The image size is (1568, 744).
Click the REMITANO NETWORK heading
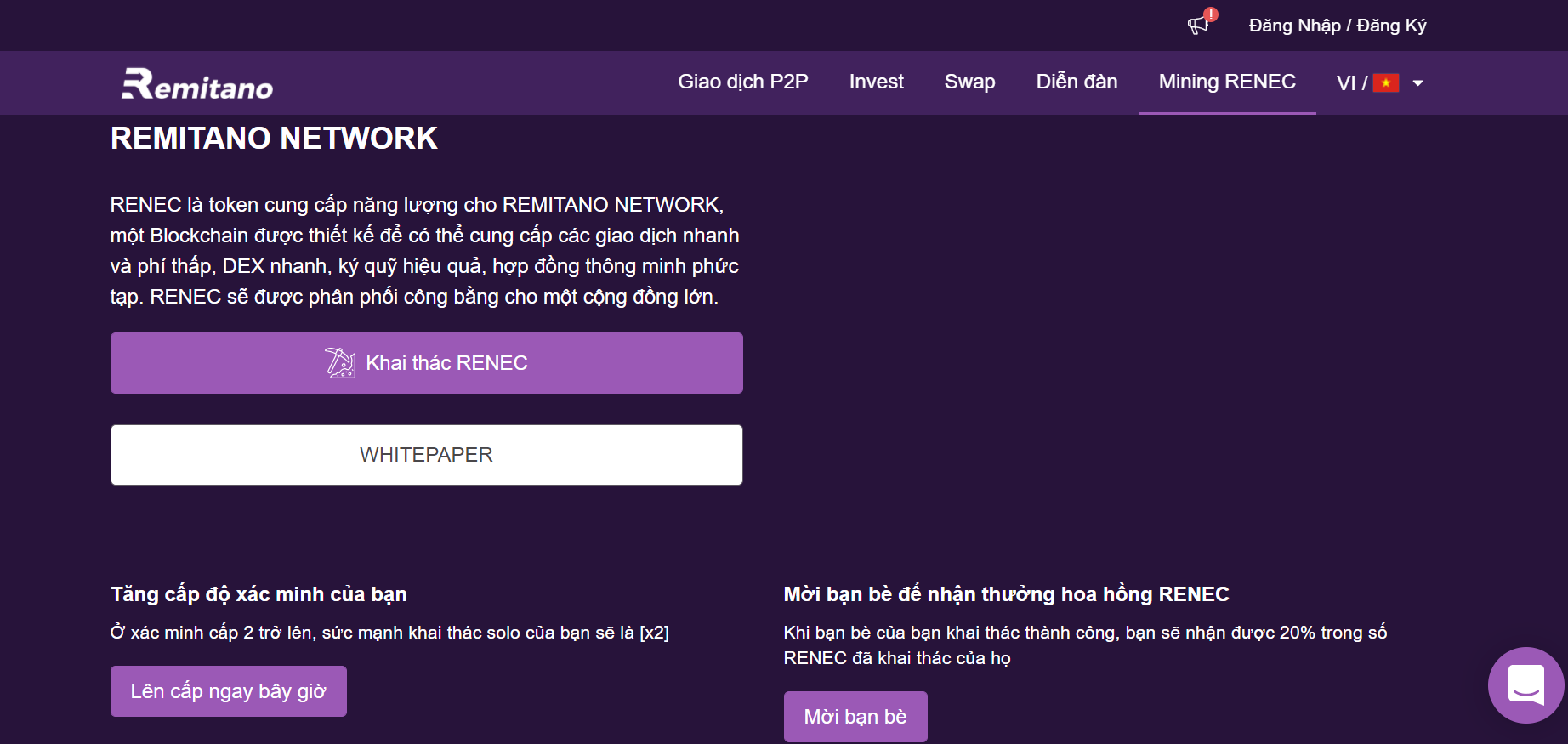coord(274,139)
